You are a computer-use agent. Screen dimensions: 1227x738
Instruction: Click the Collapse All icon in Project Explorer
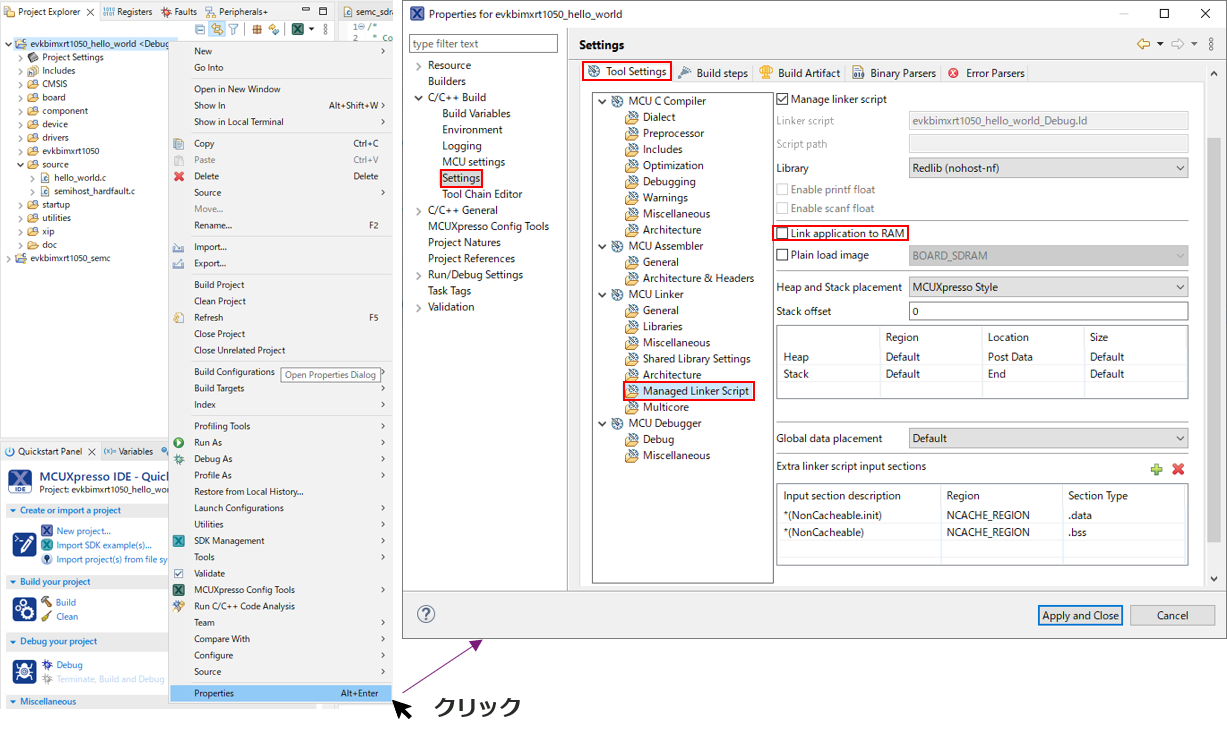point(200,29)
